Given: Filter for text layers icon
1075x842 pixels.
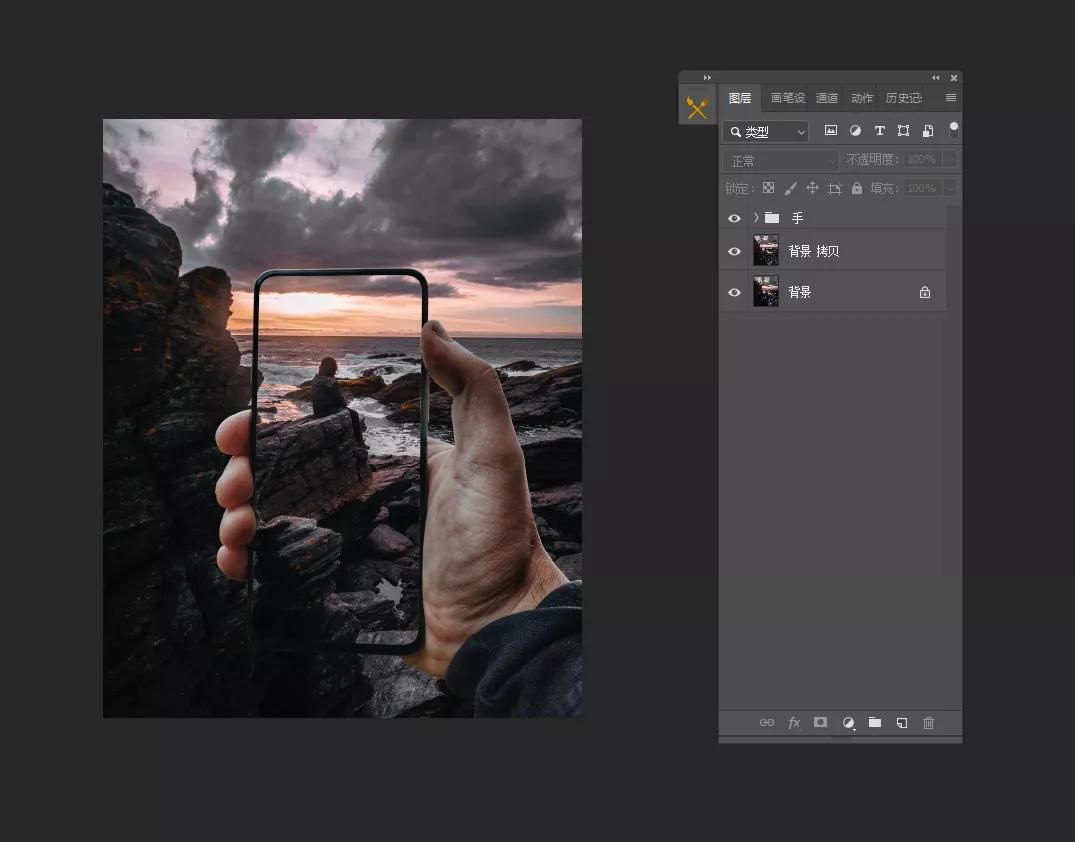Looking at the screenshot, I should 879,131.
